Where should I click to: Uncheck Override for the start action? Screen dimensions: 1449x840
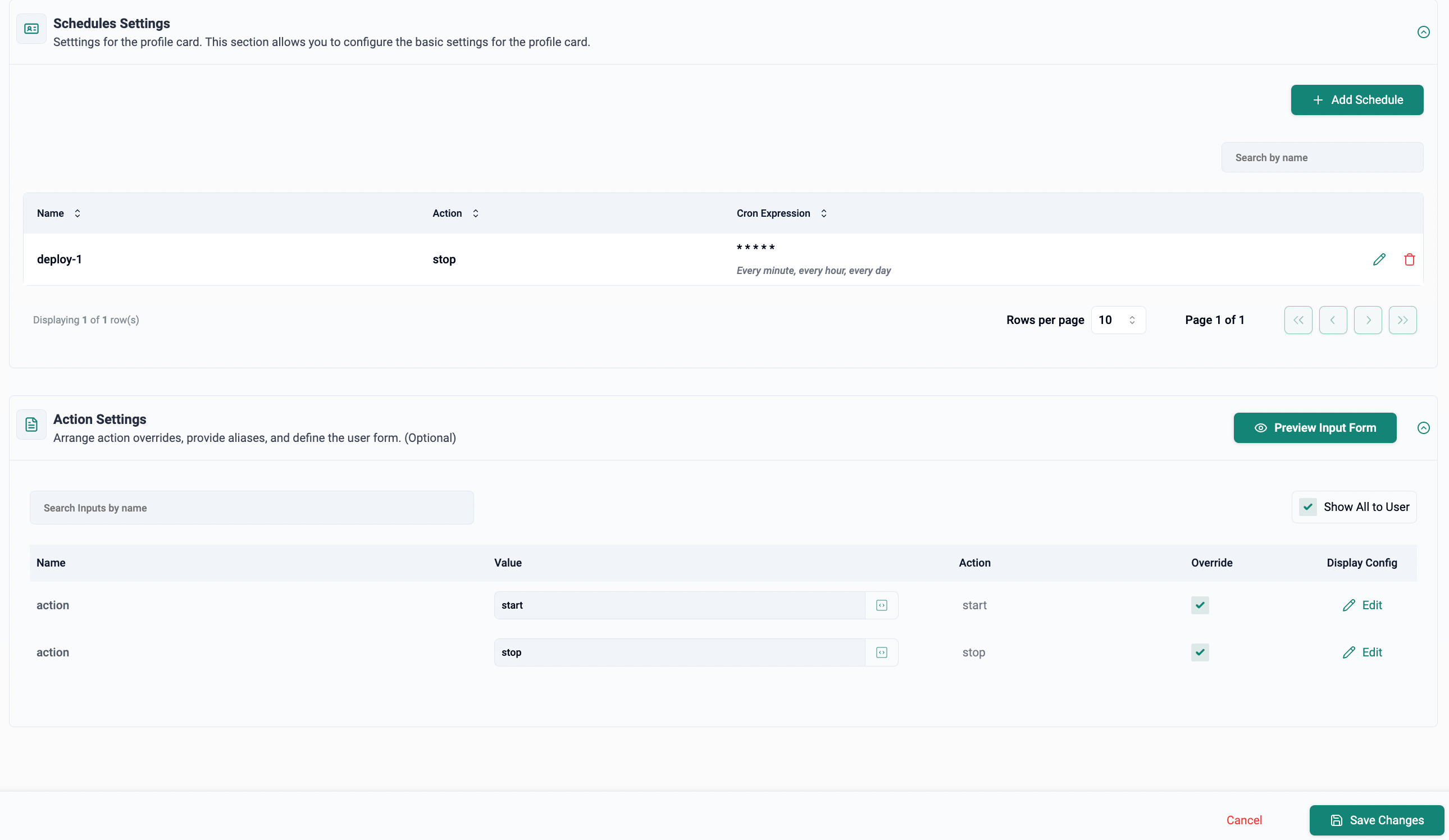[x=1200, y=605]
